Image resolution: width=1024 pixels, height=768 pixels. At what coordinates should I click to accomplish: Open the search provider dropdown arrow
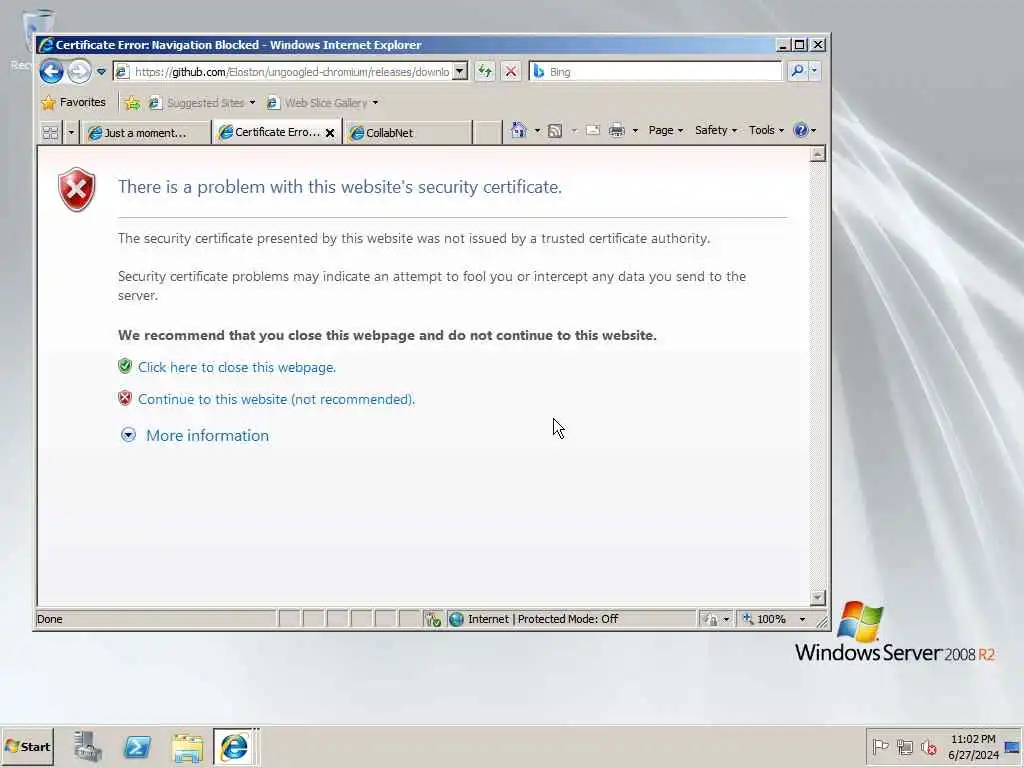(x=814, y=71)
